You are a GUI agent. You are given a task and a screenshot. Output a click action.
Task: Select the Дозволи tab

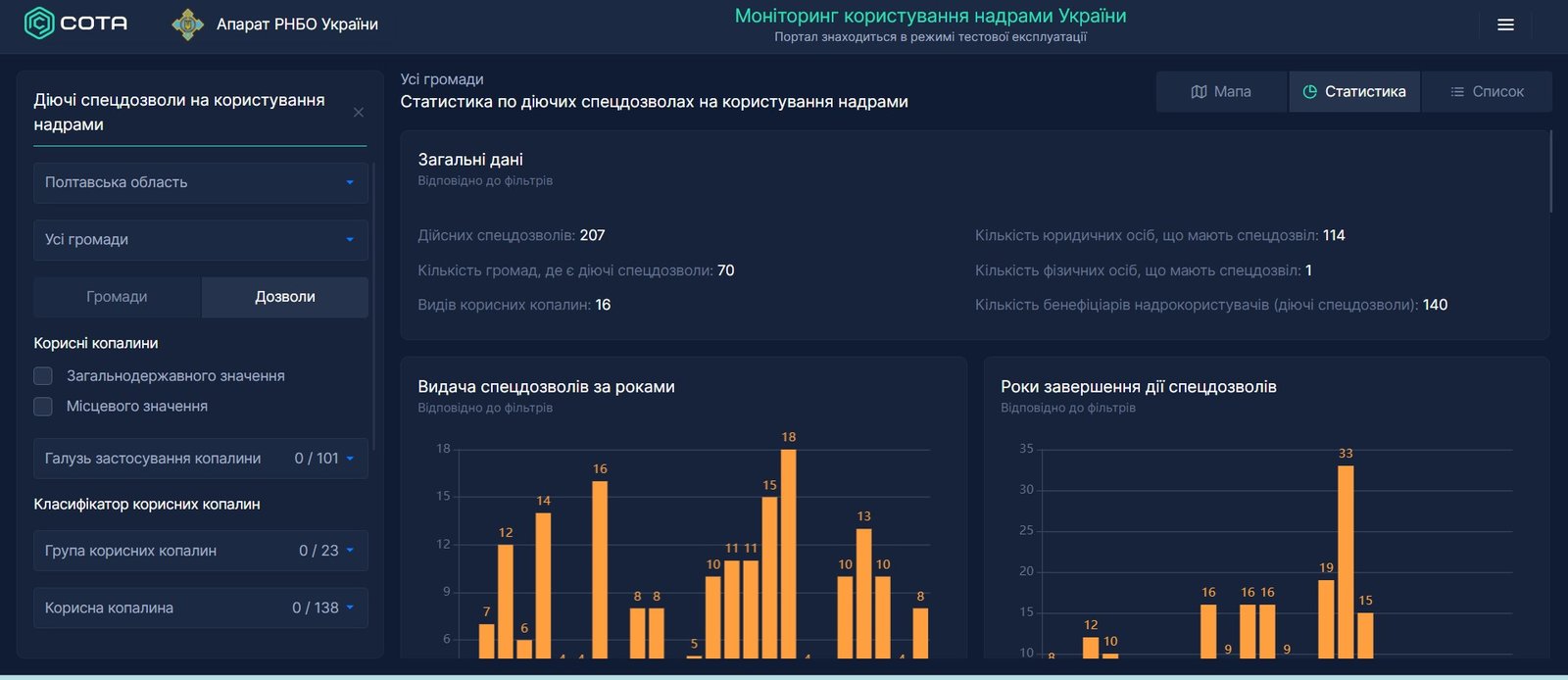(x=285, y=297)
